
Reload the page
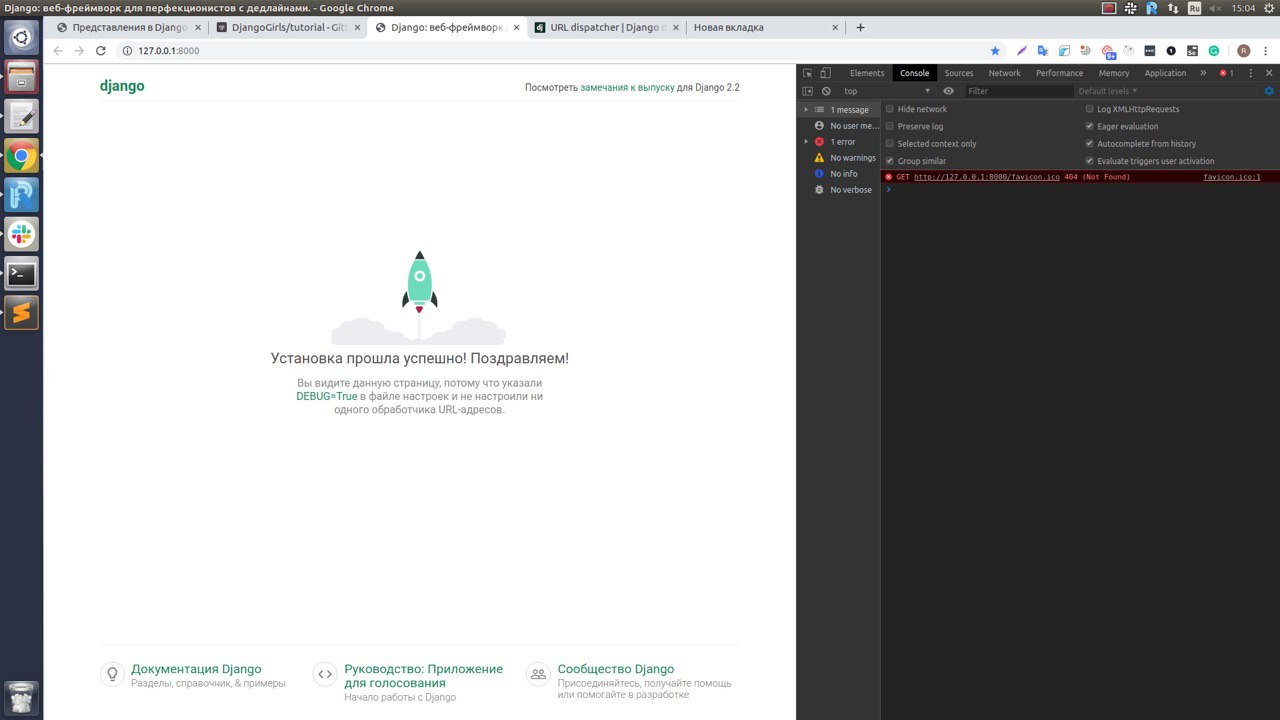tap(101, 51)
